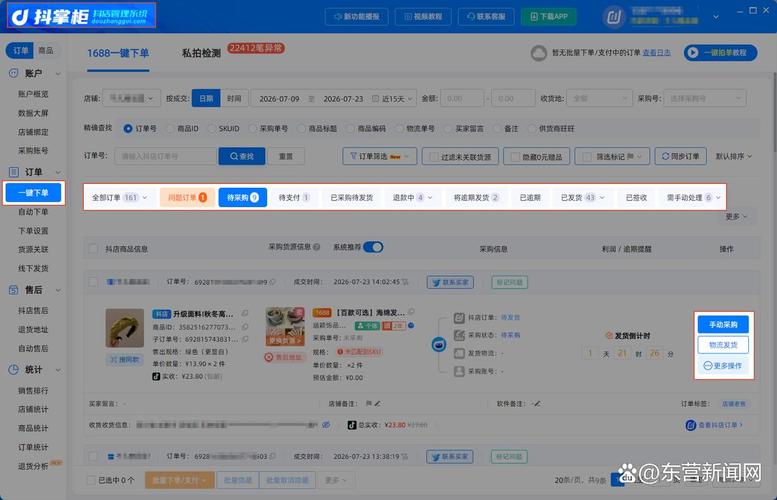Screen dimensions: 777x500
Task: Click the user avatar icon in the header
Action: pyautogui.click(x=613, y=17)
